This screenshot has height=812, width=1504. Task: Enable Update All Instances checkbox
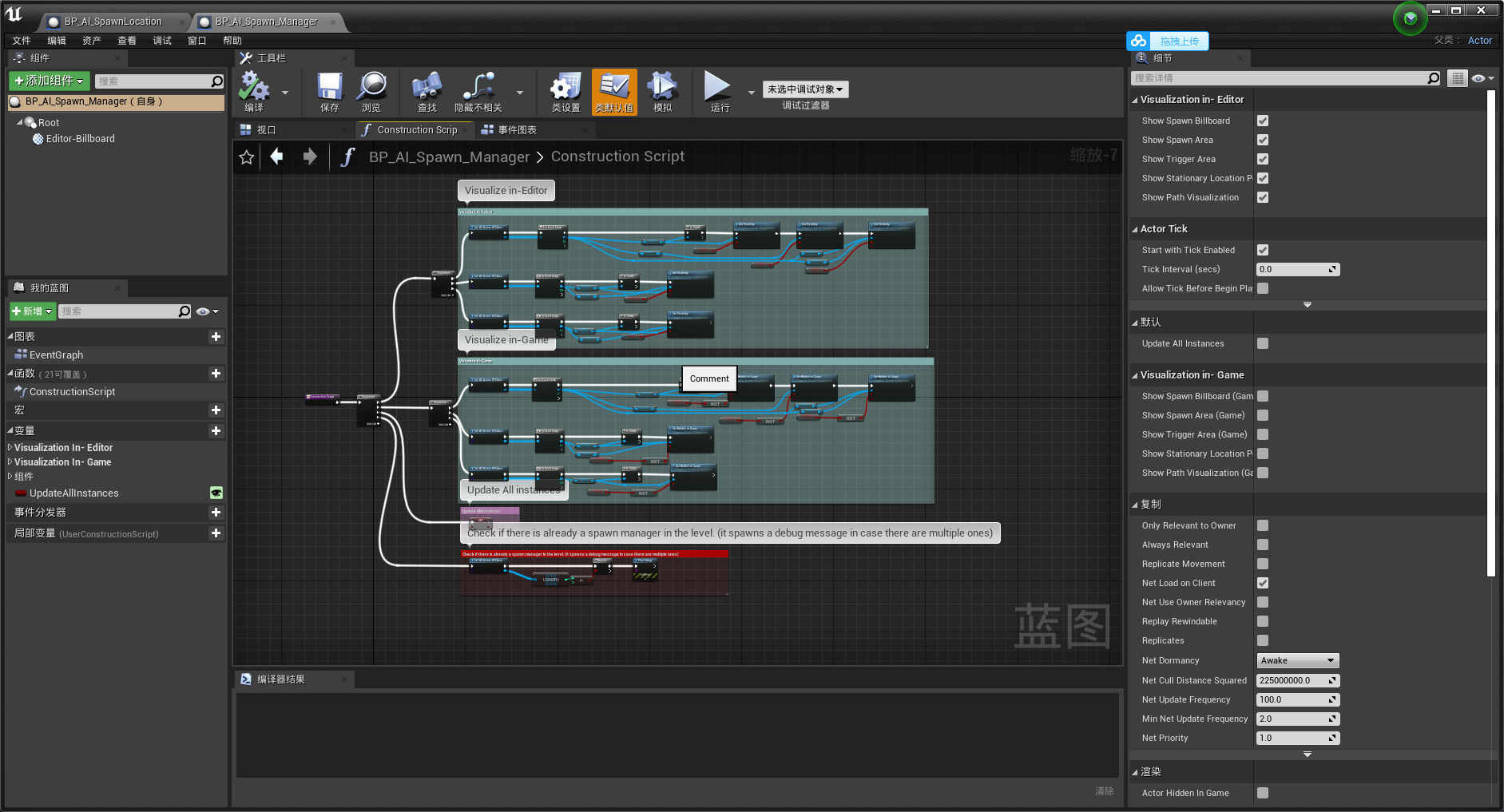tap(1263, 343)
